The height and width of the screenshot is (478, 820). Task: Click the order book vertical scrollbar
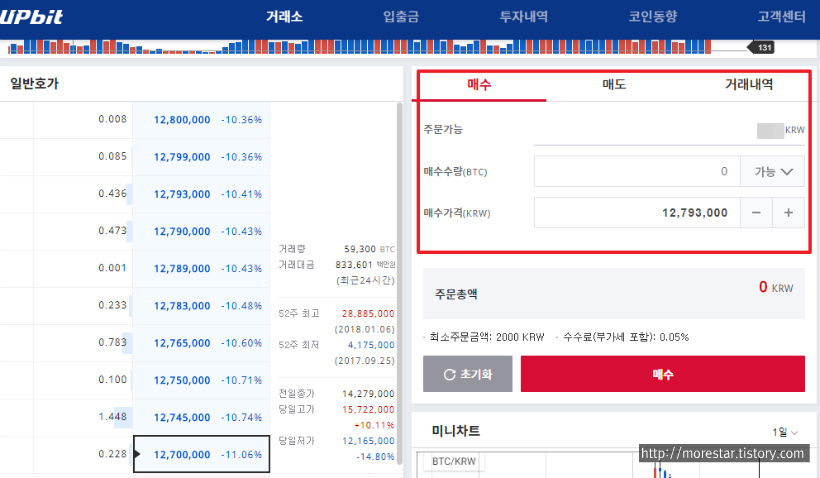(400, 282)
